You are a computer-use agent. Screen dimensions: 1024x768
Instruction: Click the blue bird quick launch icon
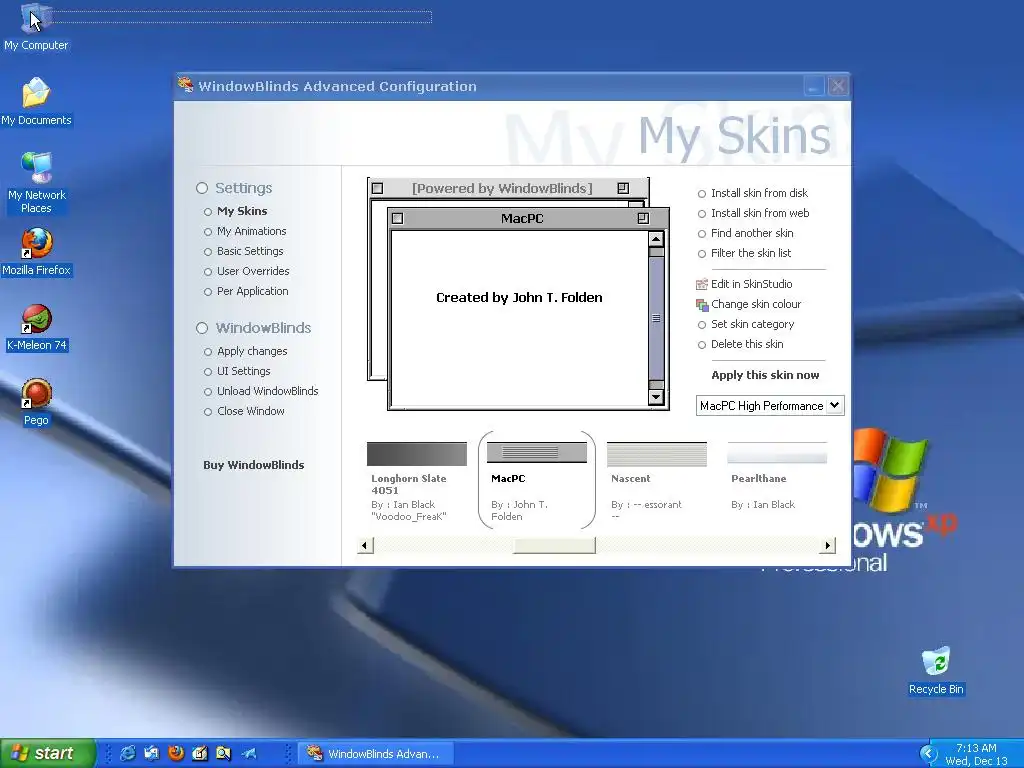(249, 753)
